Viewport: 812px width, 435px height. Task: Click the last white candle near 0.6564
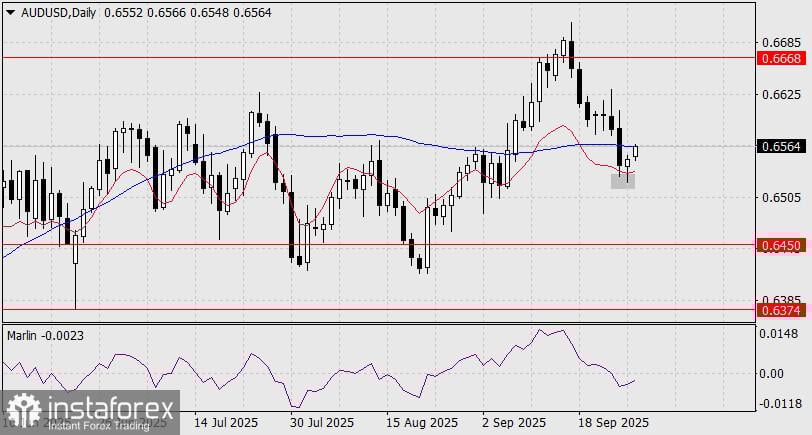(x=636, y=151)
